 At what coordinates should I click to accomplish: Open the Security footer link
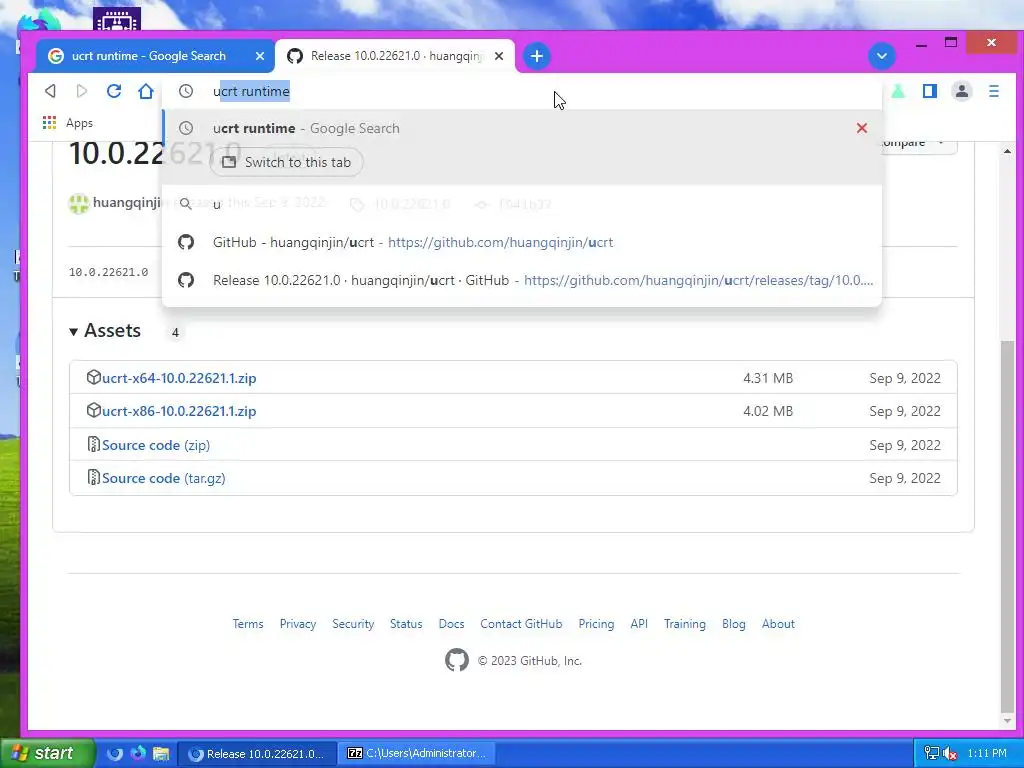click(353, 624)
